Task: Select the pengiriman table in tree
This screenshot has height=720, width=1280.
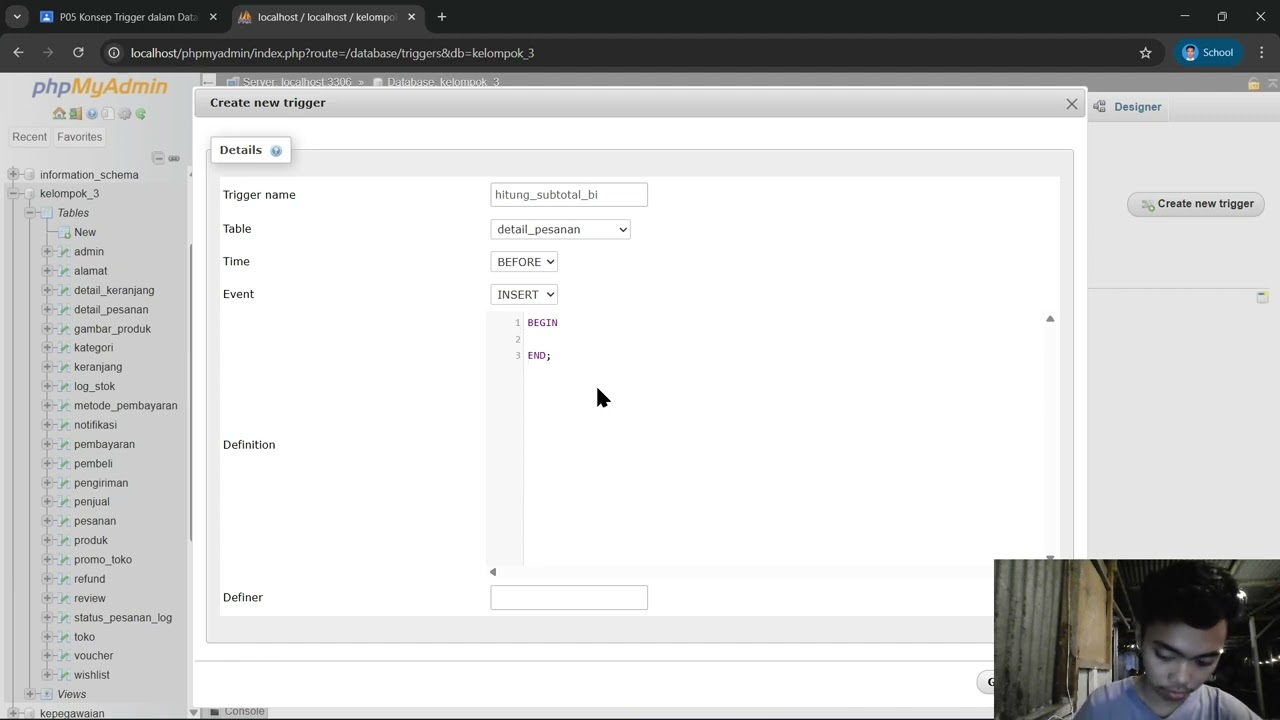Action: click(x=101, y=483)
